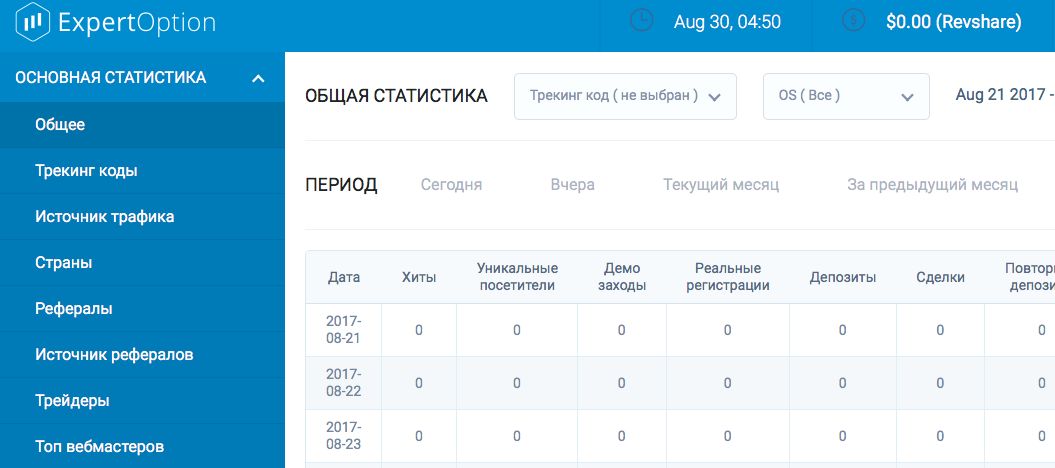Click the Дата column header
The image size is (1055, 468).
pyautogui.click(x=344, y=277)
